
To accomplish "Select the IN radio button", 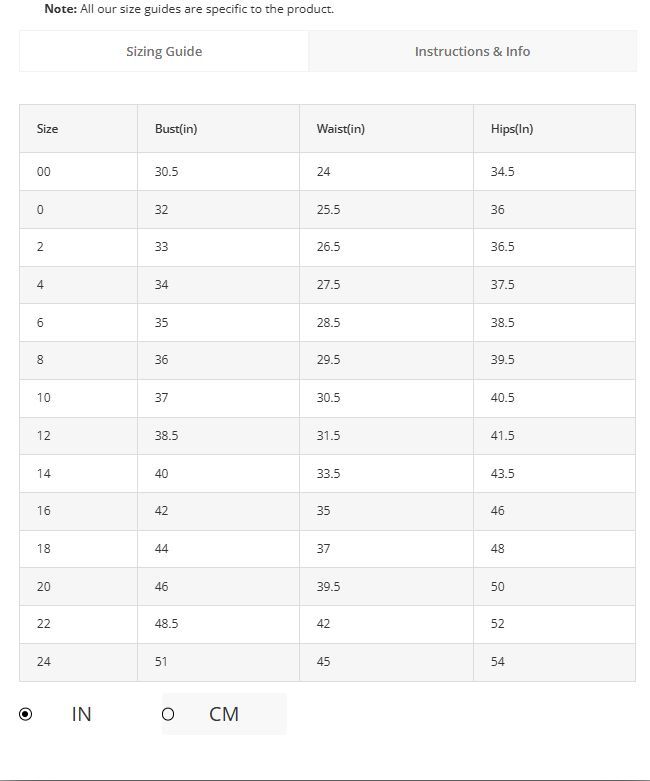I will (25, 714).
